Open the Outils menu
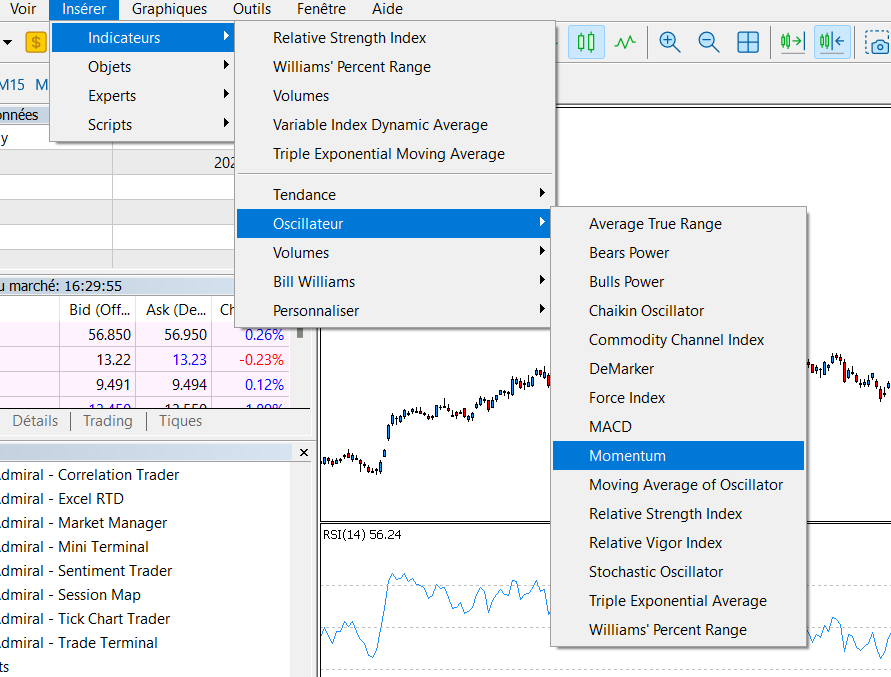This screenshot has height=677, width=891. [x=252, y=9]
